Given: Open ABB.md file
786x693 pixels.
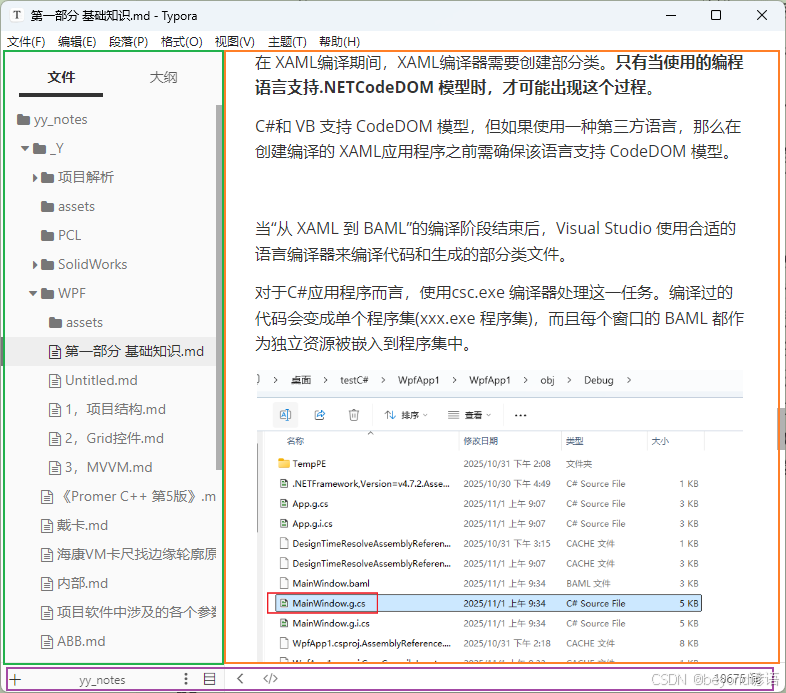Looking at the screenshot, I should [x=73, y=641].
